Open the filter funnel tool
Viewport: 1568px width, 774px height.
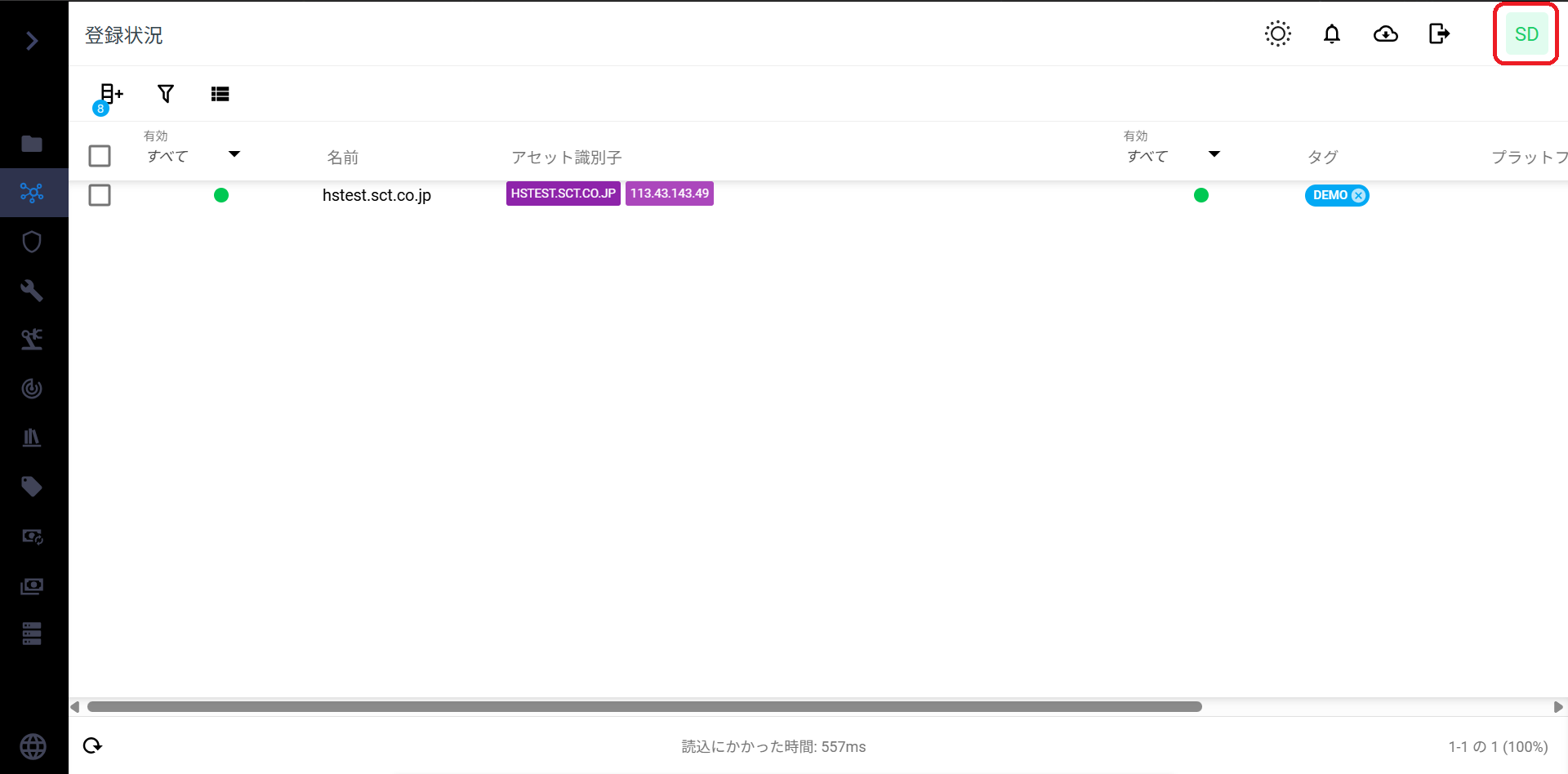tap(166, 94)
